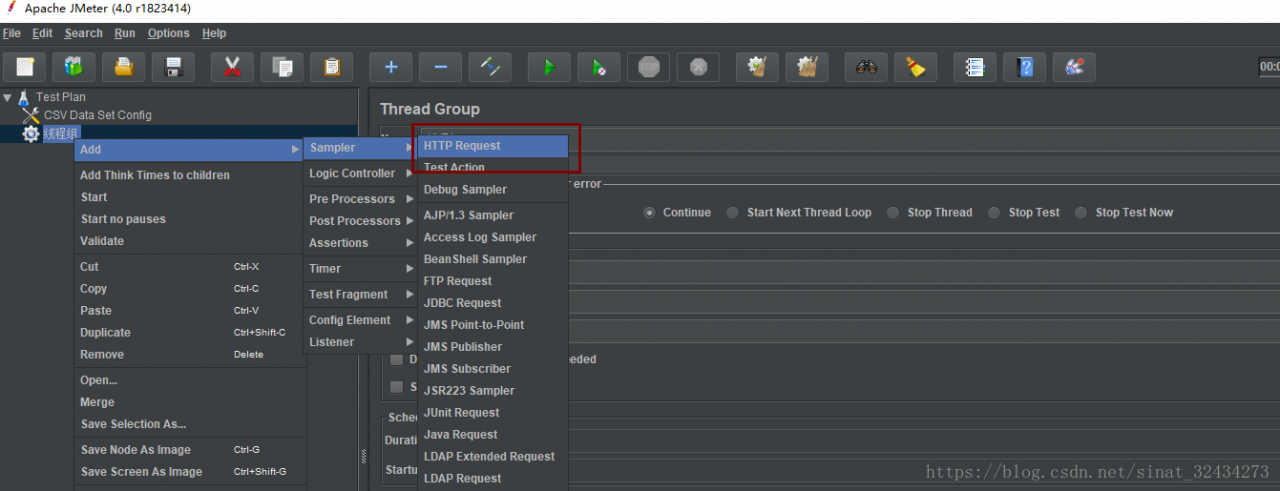
Task: Expand the Add submenu in context menu
Action: click(190, 149)
